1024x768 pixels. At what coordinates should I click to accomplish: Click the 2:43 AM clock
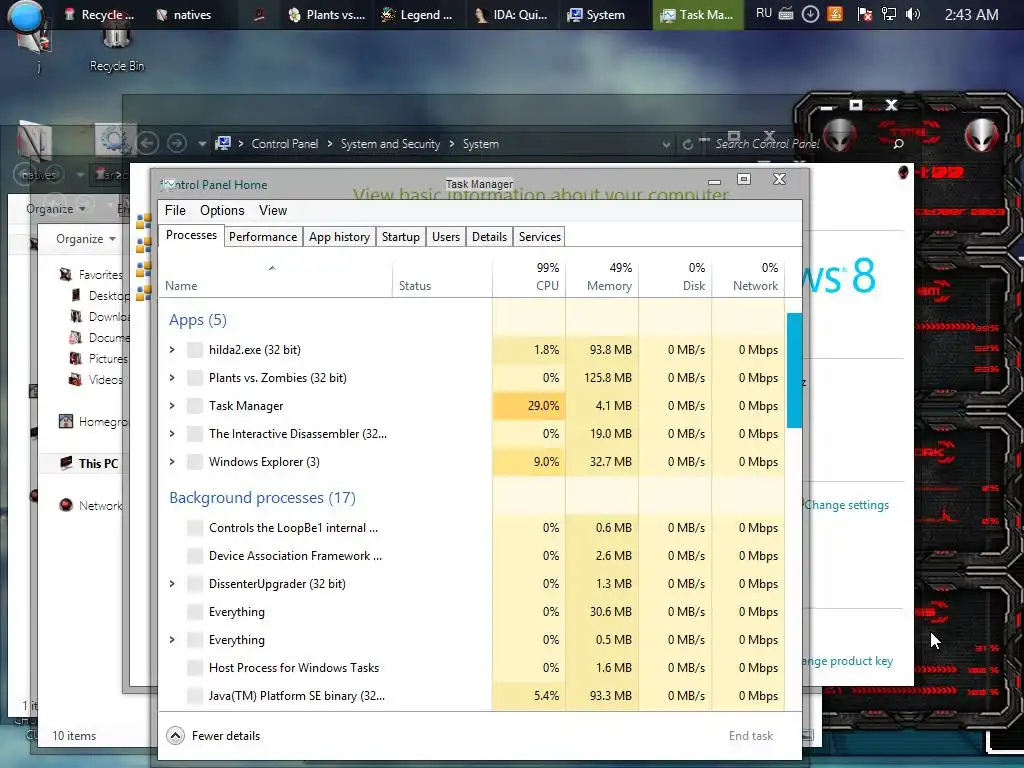click(x=971, y=14)
